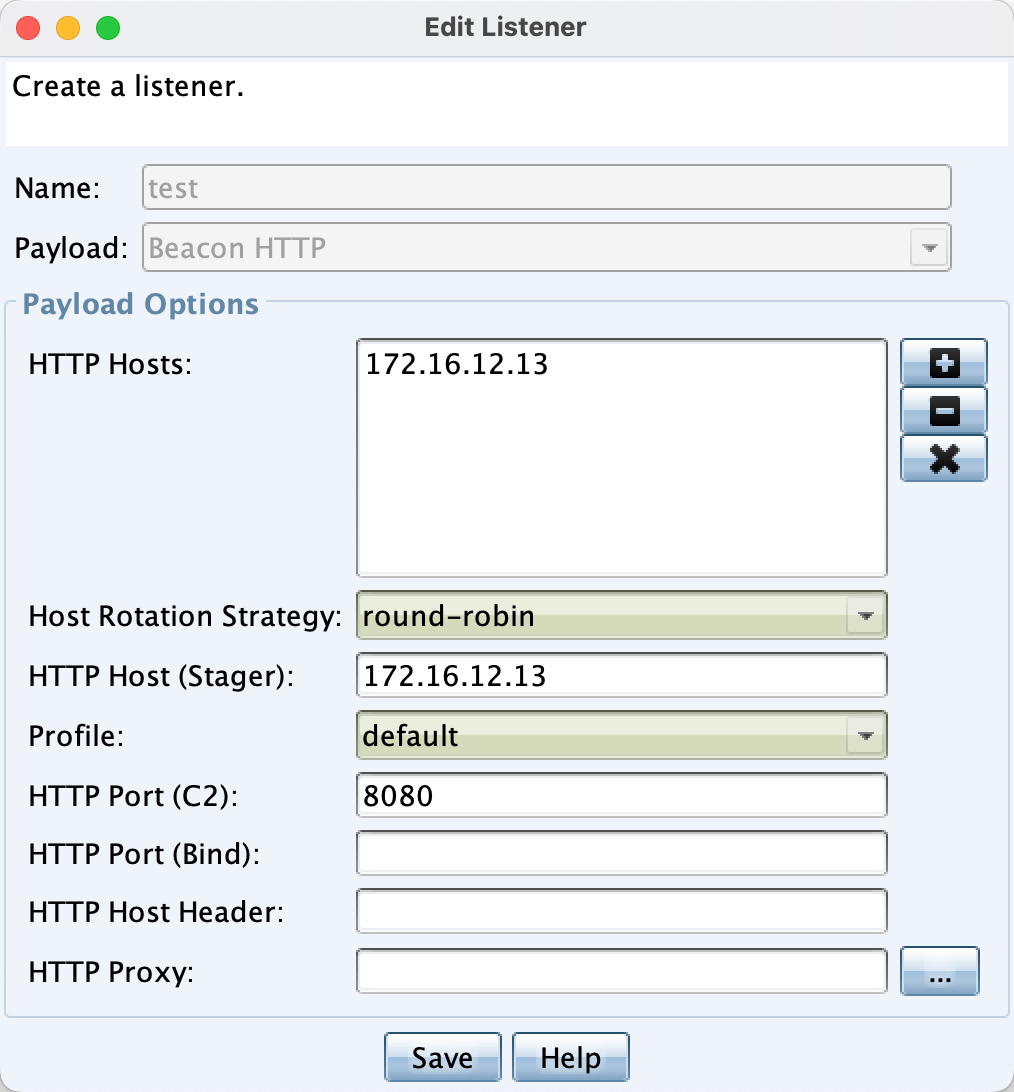Save the listener configuration
Screen dimensions: 1014x1092
point(442,1056)
